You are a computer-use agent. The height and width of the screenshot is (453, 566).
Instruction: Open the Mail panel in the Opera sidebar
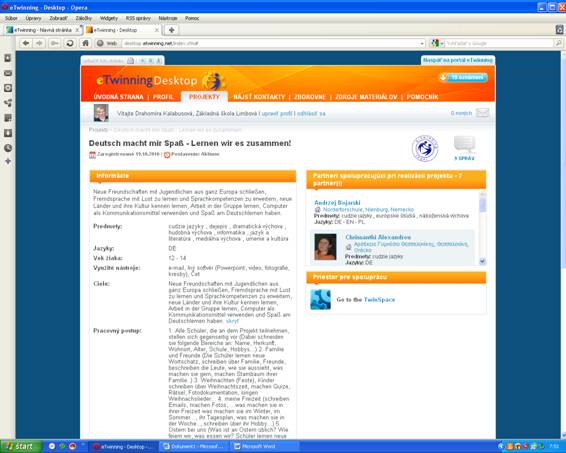(8, 73)
